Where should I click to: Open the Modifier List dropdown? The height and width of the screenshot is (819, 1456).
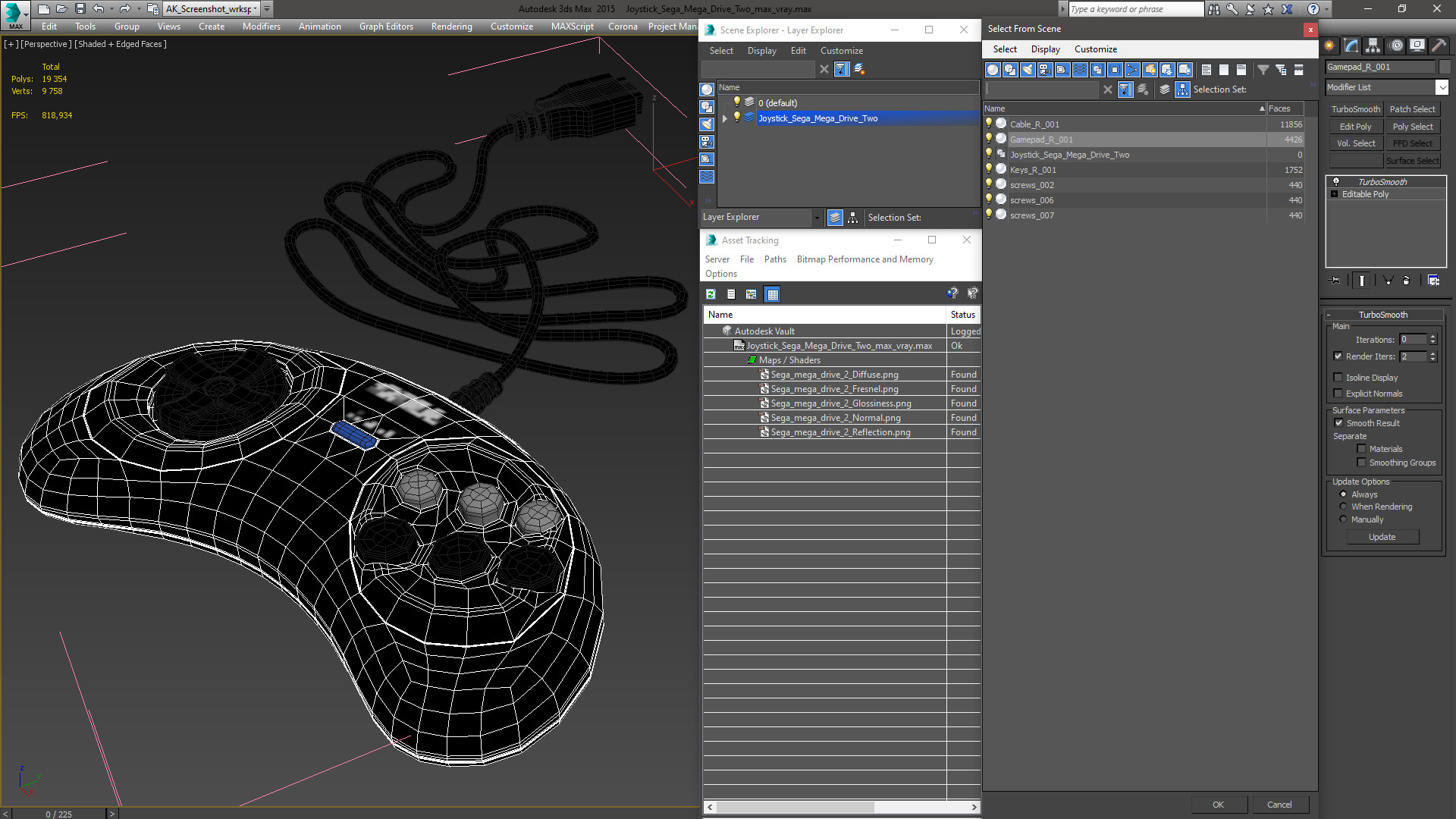(1442, 88)
